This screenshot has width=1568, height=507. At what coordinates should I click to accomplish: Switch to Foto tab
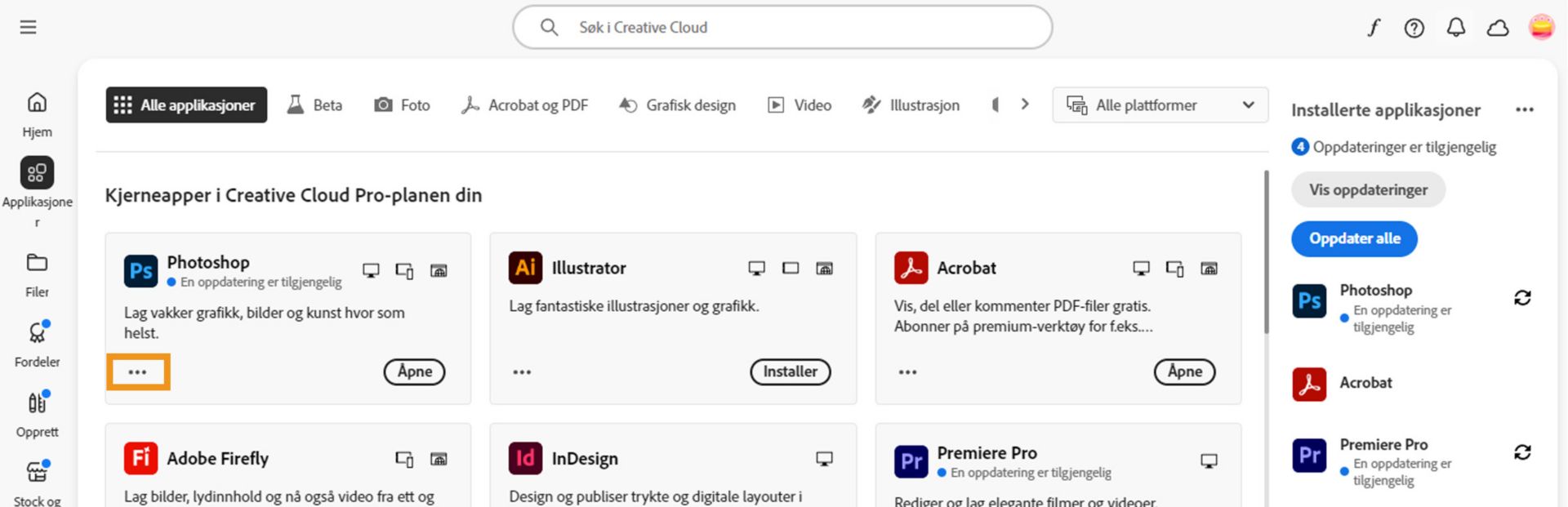(x=402, y=105)
